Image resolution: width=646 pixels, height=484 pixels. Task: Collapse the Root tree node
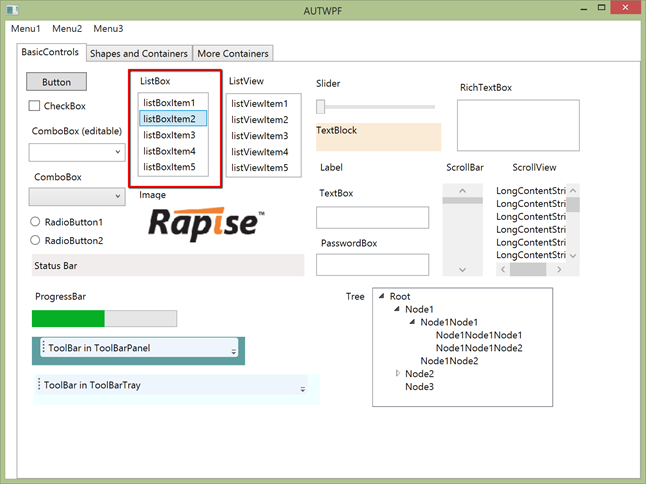[382, 296]
